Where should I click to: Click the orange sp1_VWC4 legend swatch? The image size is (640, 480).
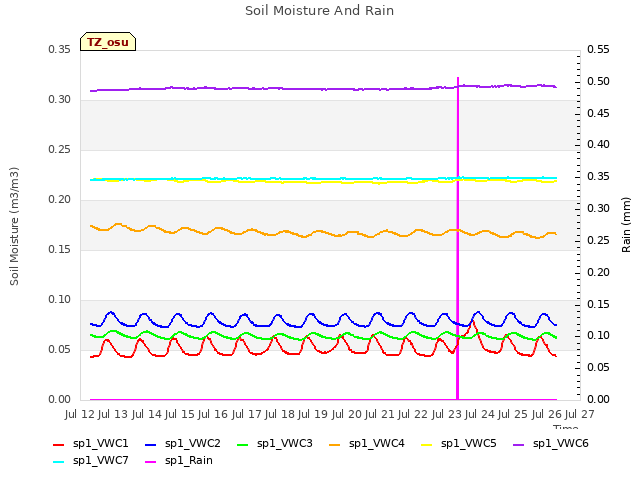[x=335, y=444]
